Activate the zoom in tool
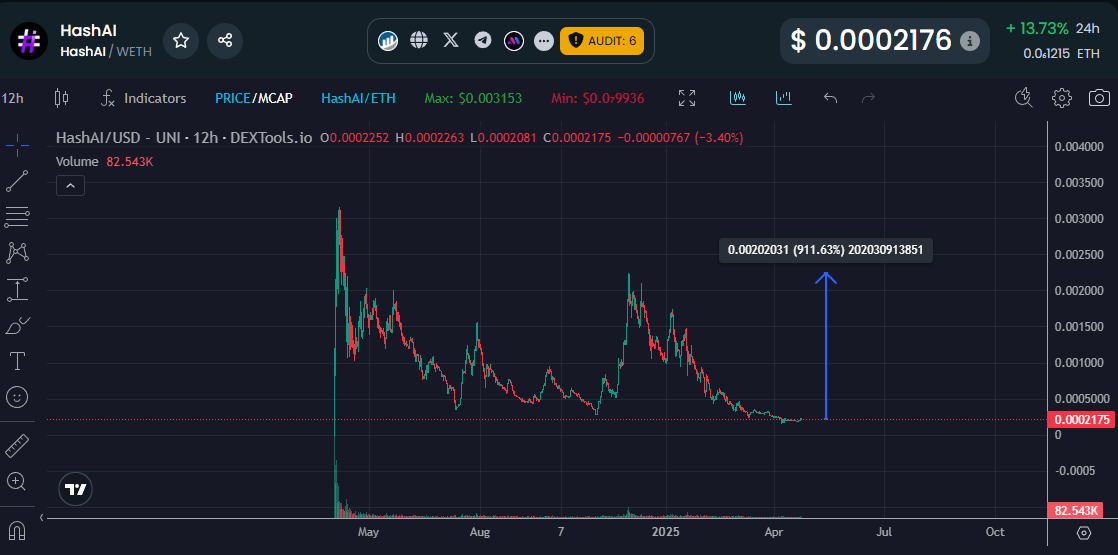Viewport: 1118px width, 555px height. pyautogui.click(x=17, y=481)
